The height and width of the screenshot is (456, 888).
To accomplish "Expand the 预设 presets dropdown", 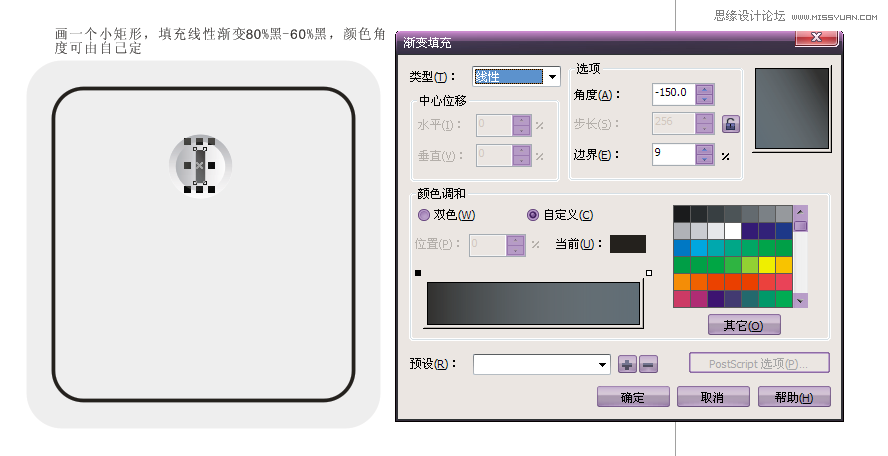I will [602, 364].
